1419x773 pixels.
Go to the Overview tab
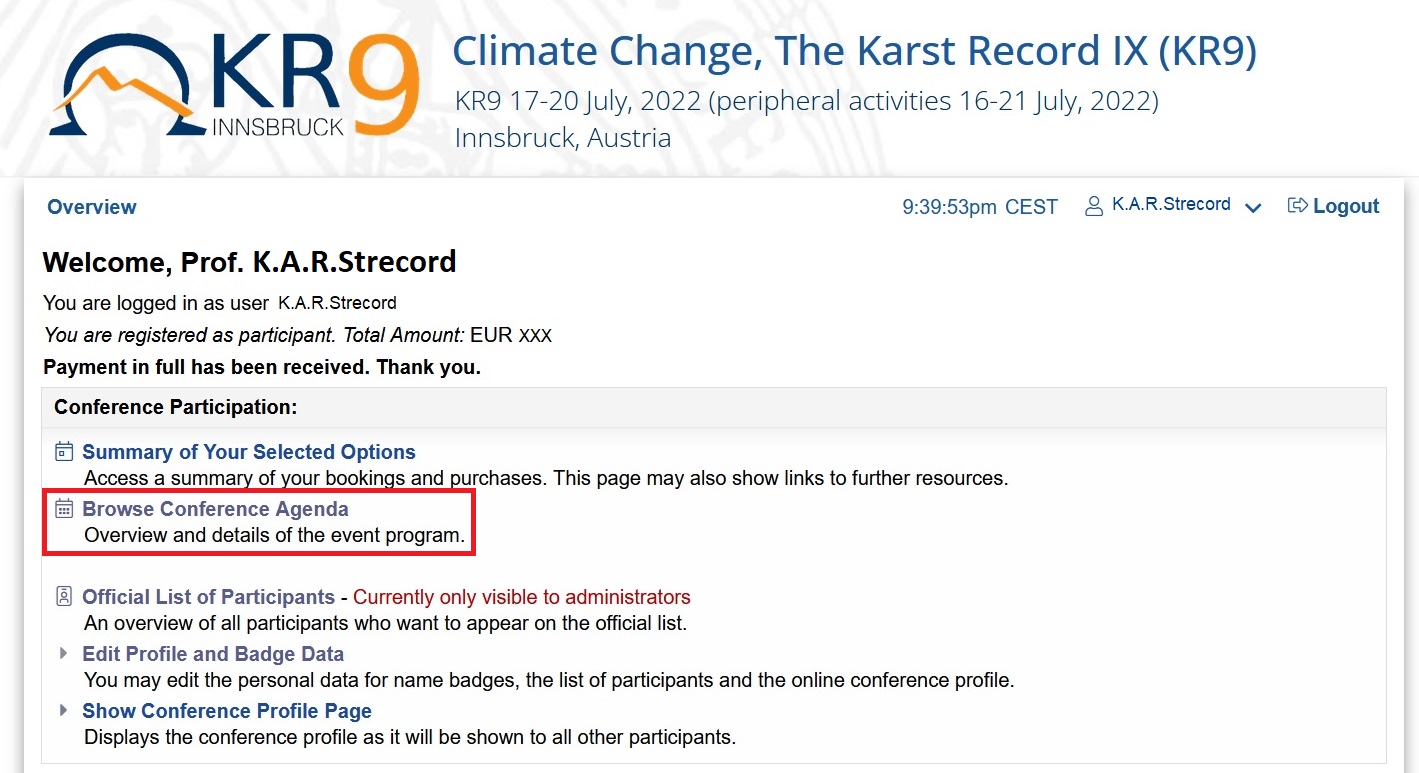[x=92, y=207]
